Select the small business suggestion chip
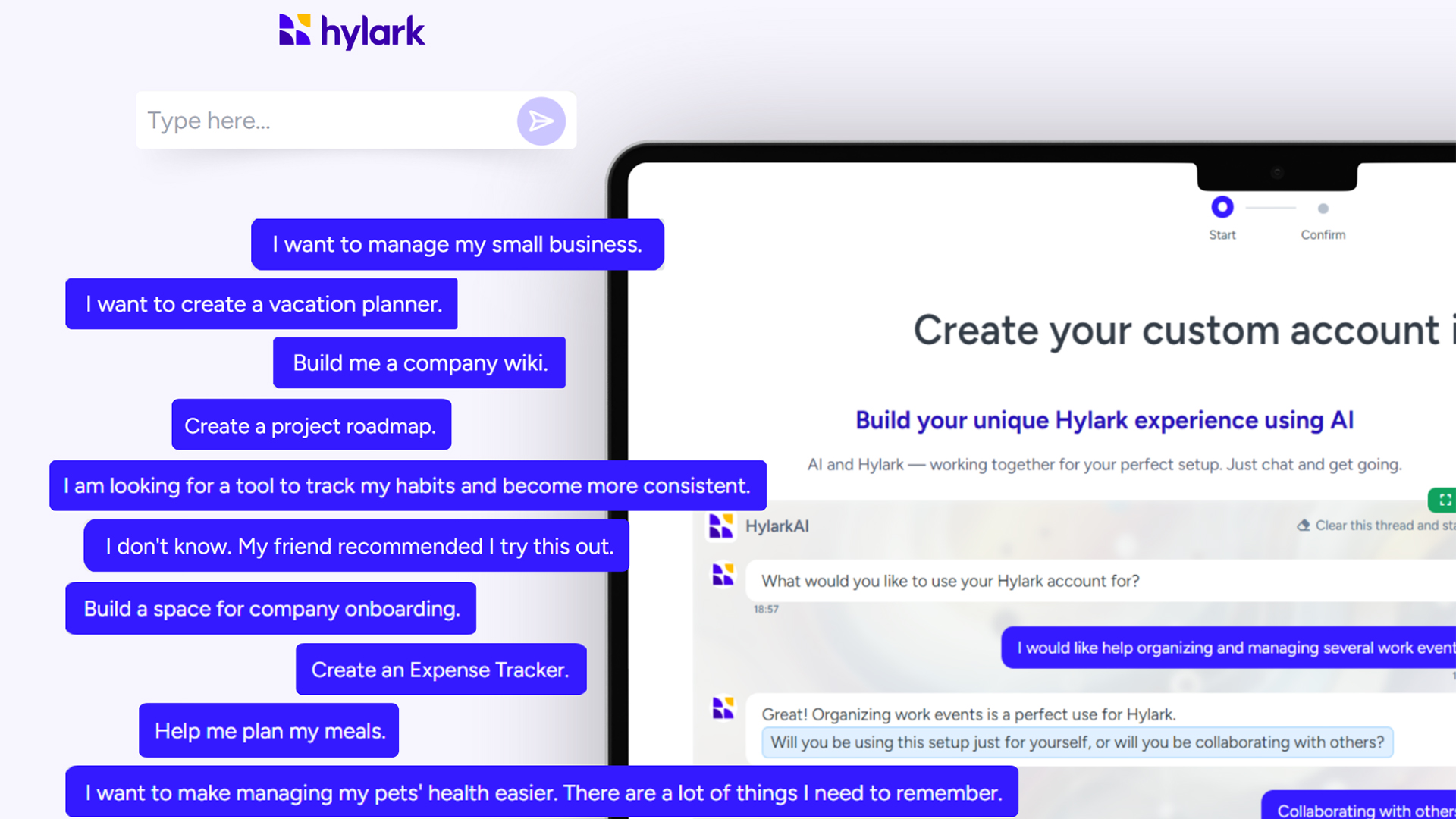The height and width of the screenshot is (819, 1456). click(457, 244)
